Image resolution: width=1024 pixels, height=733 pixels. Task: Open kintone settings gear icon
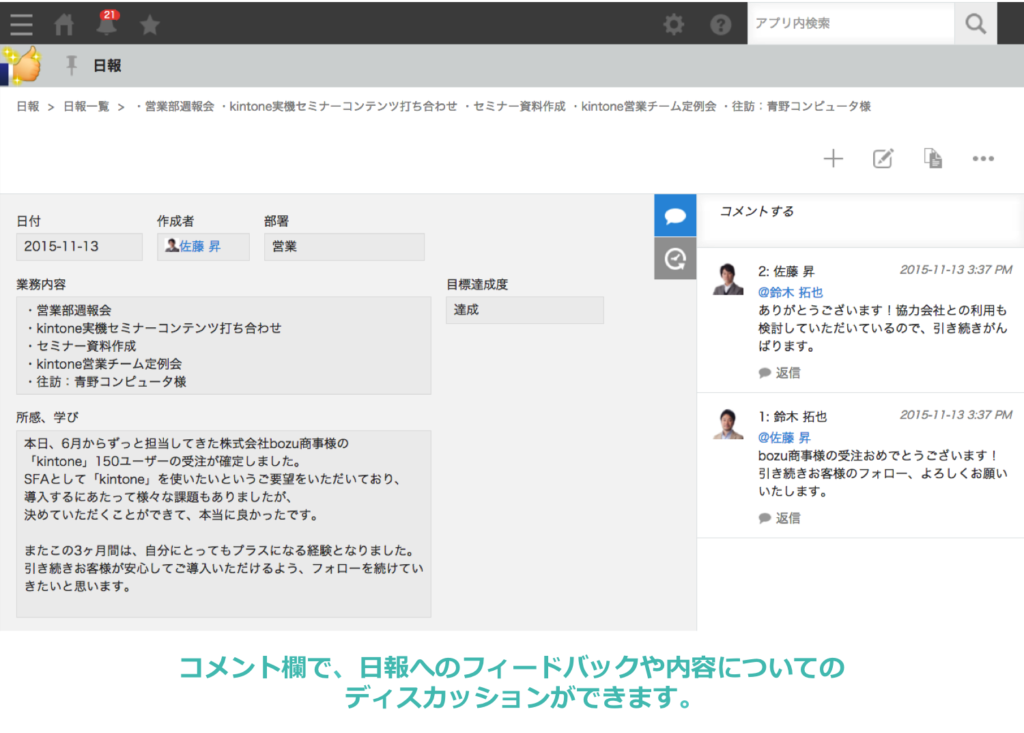tap(673, 24)
